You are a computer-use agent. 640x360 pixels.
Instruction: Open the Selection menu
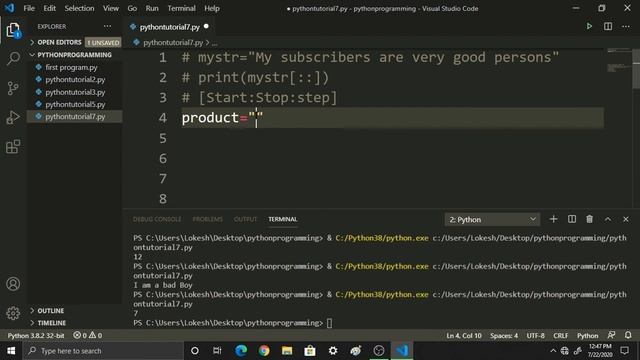pos(79,8)
